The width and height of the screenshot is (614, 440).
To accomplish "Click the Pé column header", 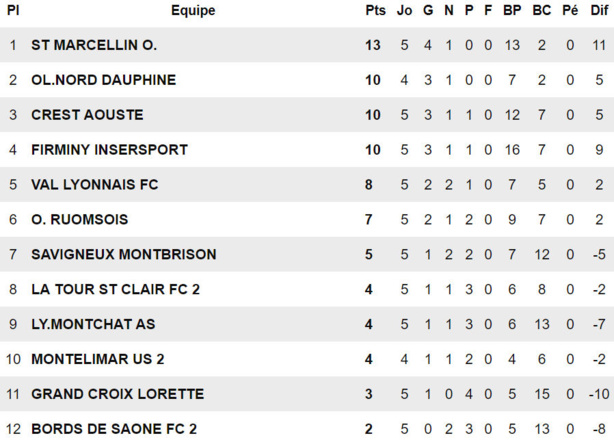I will pos(570,11).
